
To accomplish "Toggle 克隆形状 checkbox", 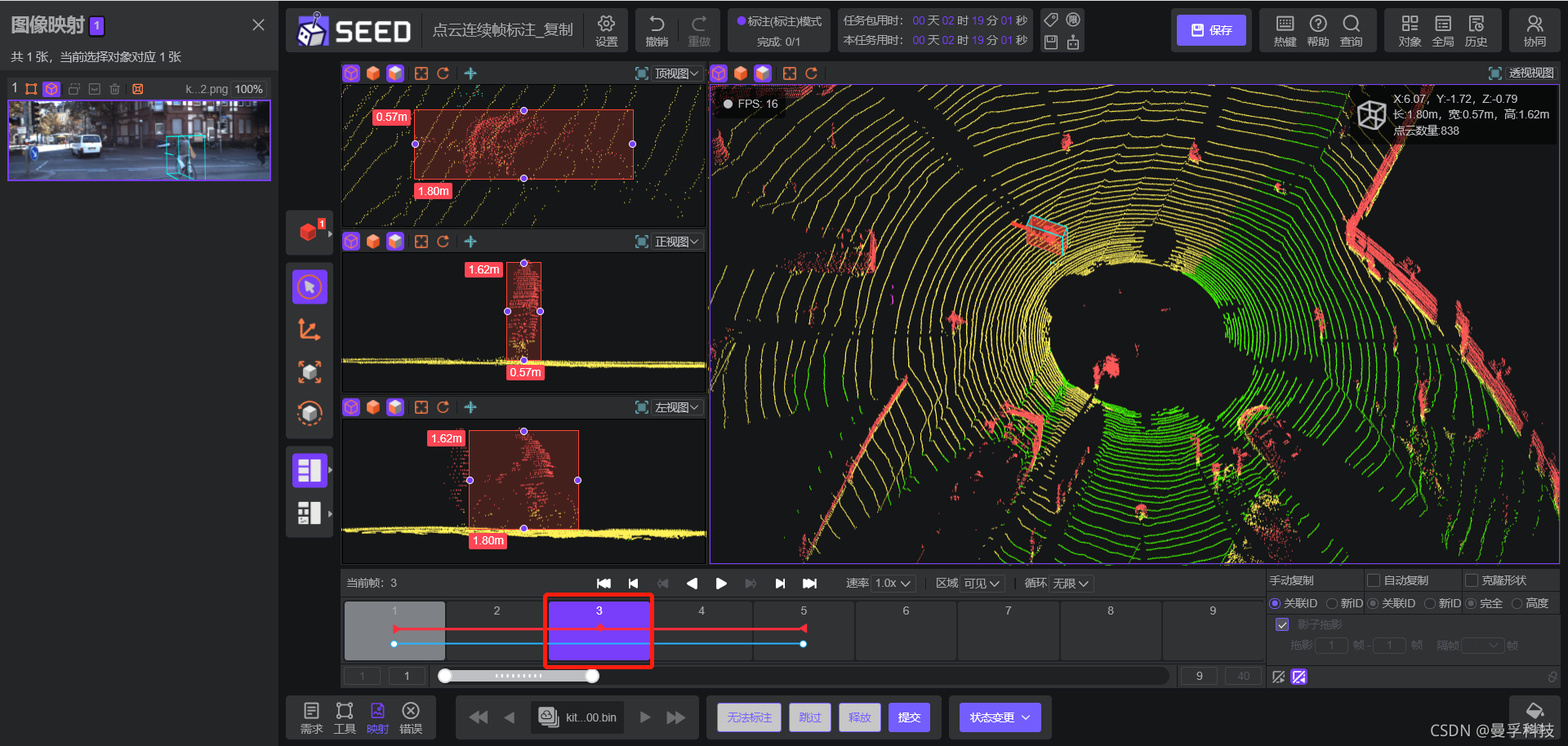I will (1472, 580).
